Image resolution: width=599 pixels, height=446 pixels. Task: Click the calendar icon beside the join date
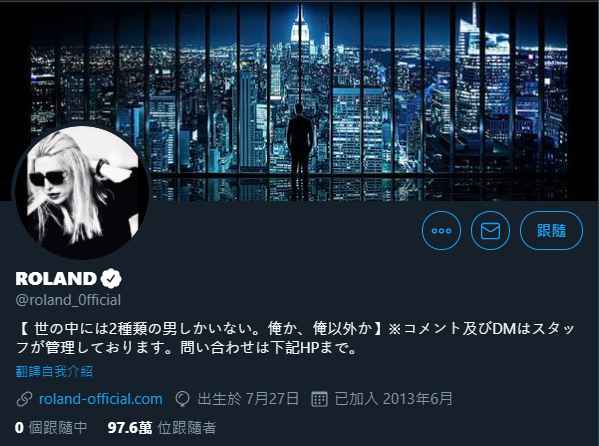319,399
